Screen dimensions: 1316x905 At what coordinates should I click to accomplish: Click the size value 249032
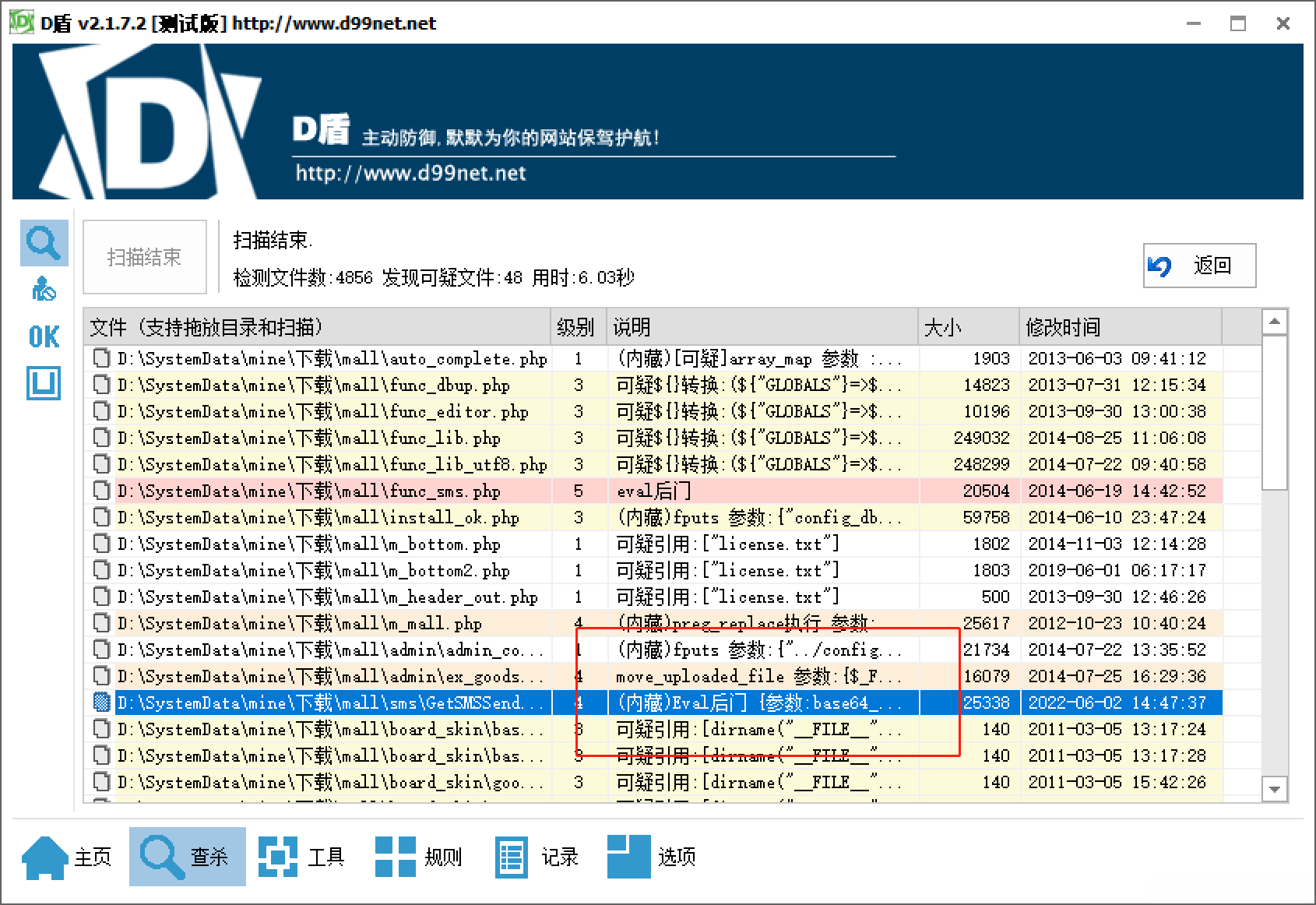pos(982,438)
